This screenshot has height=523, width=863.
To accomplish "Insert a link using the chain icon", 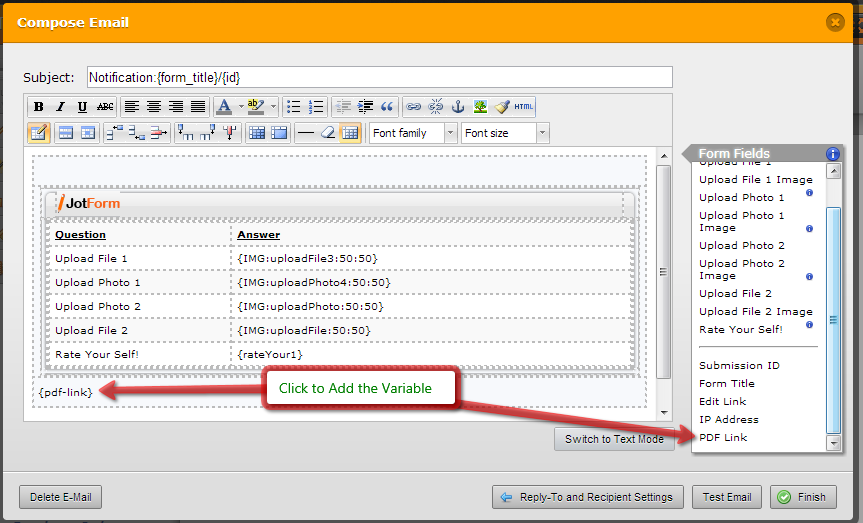I will [414, 107].
